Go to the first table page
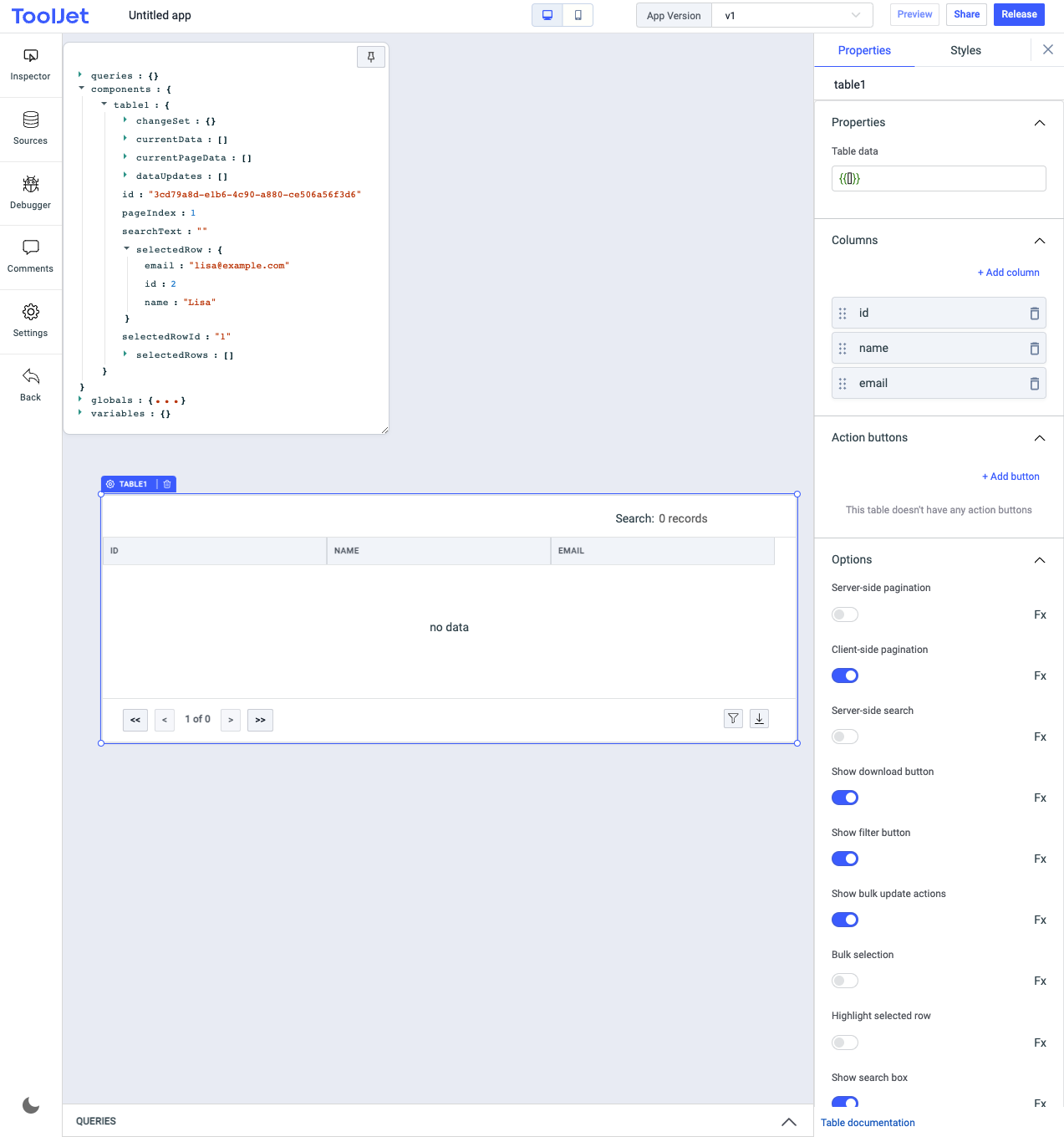Screen dimensions: 1064x1137 (x=135, y=720)
